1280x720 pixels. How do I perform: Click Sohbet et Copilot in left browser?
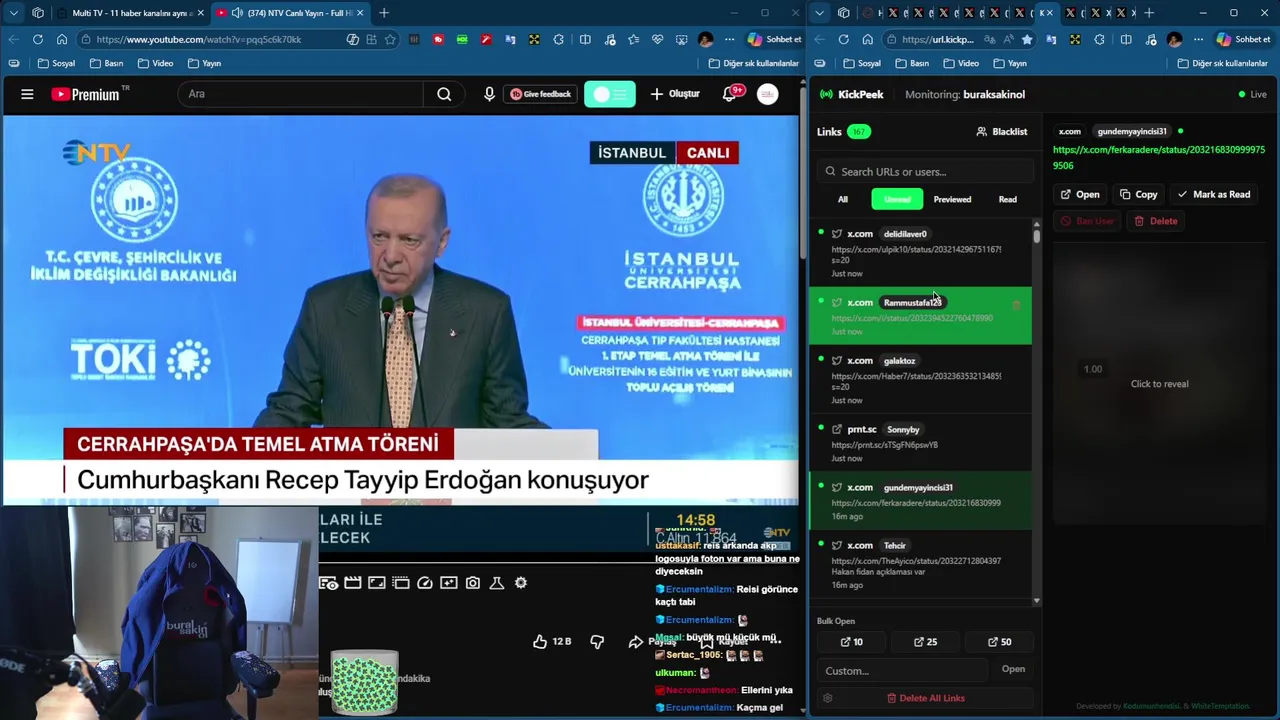coord(774,39)
